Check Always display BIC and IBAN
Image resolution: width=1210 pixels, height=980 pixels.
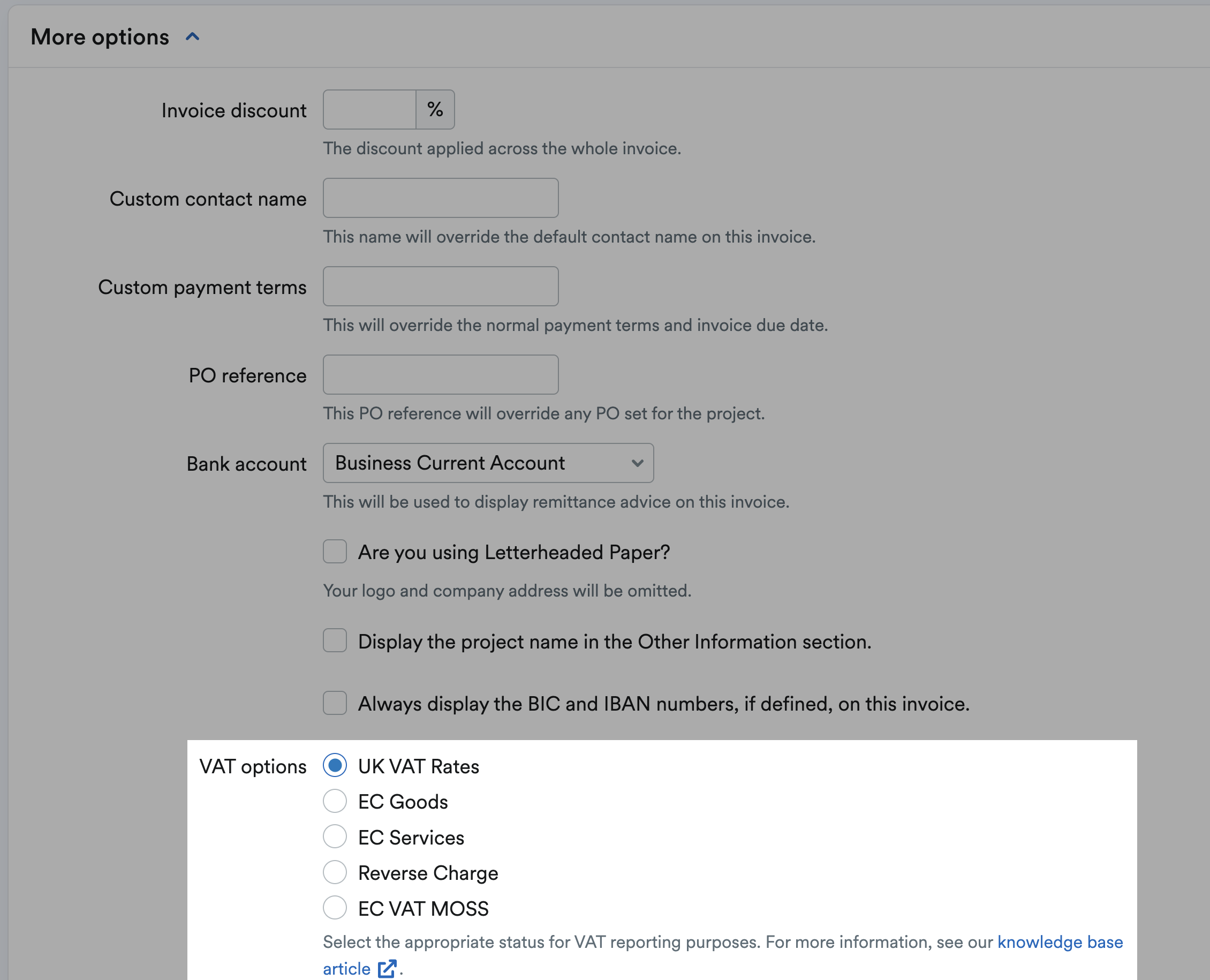coord(335,703)
